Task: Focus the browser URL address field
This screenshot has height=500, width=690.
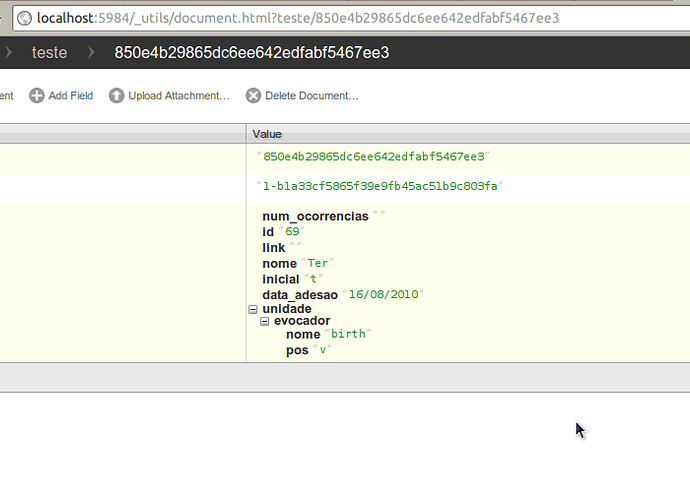Action: click(351, 18)
